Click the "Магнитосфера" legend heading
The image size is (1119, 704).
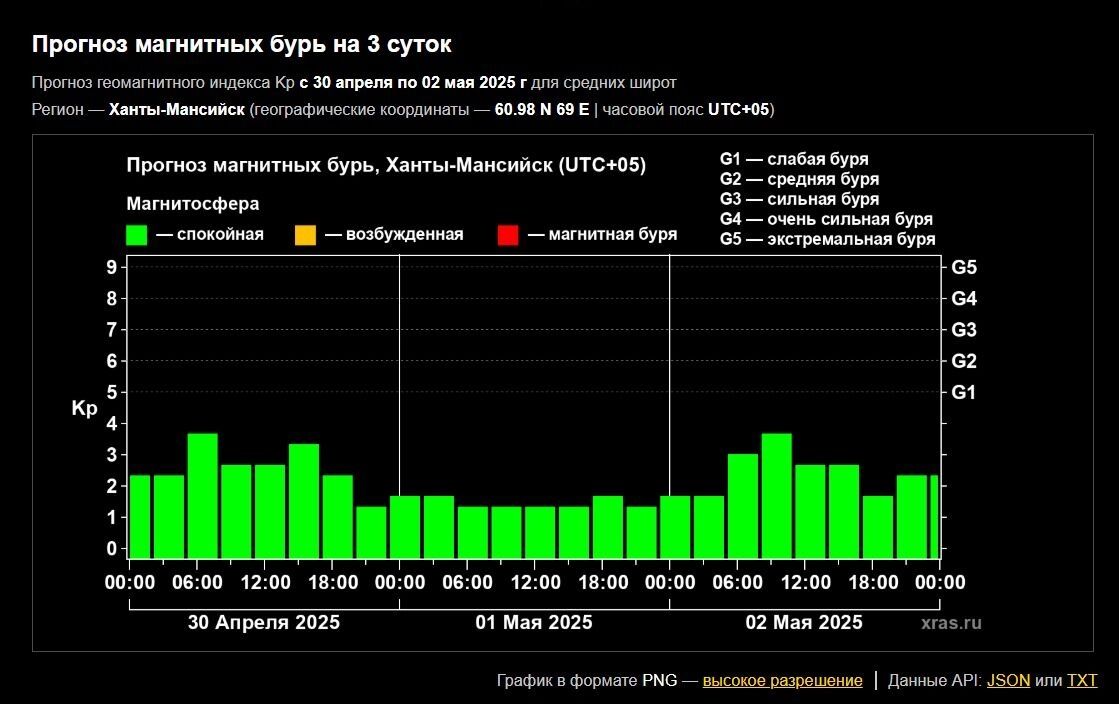193,204
